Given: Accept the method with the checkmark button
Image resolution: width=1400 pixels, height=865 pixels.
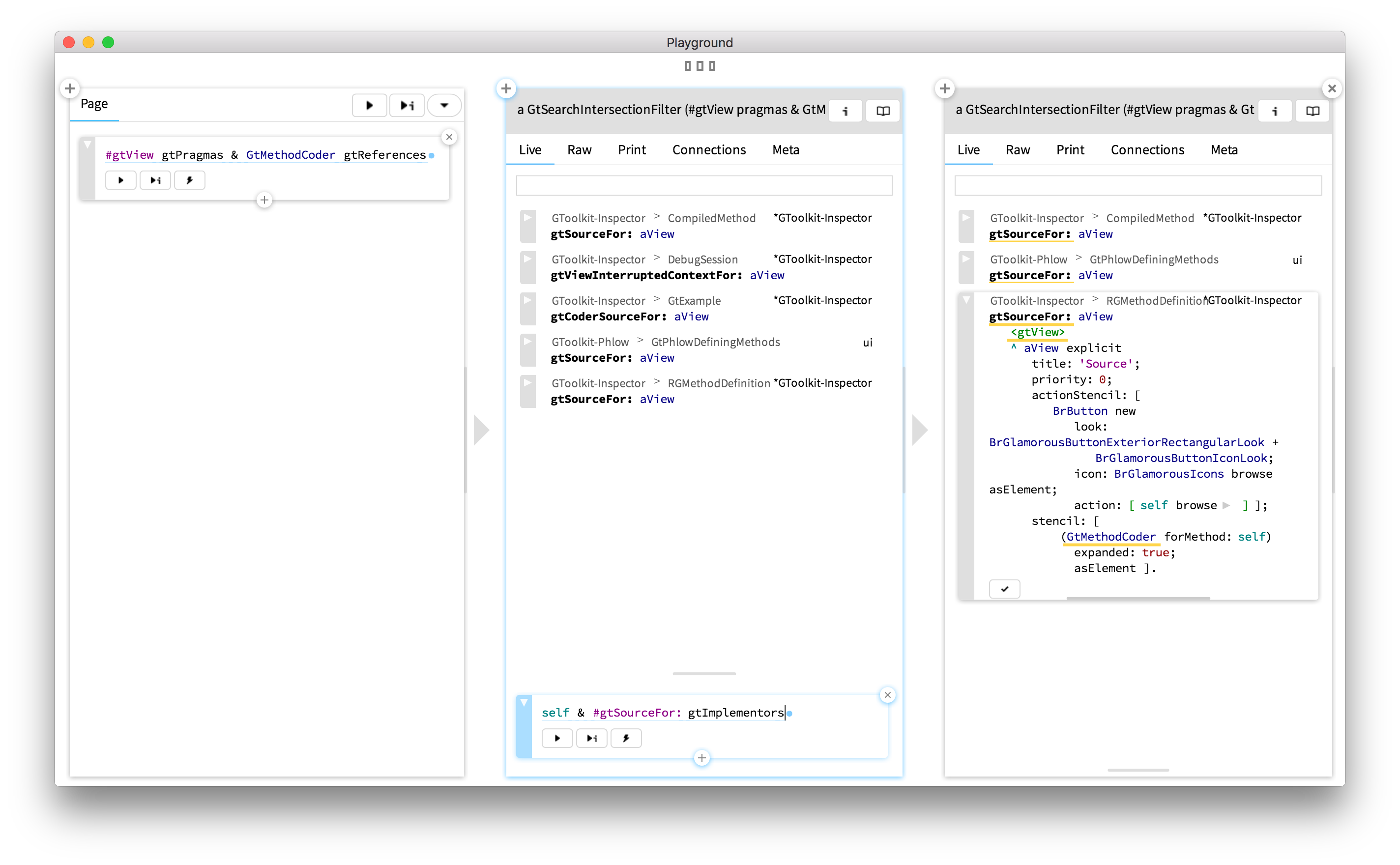Looking at the screenshot, I should point(1005,588).
